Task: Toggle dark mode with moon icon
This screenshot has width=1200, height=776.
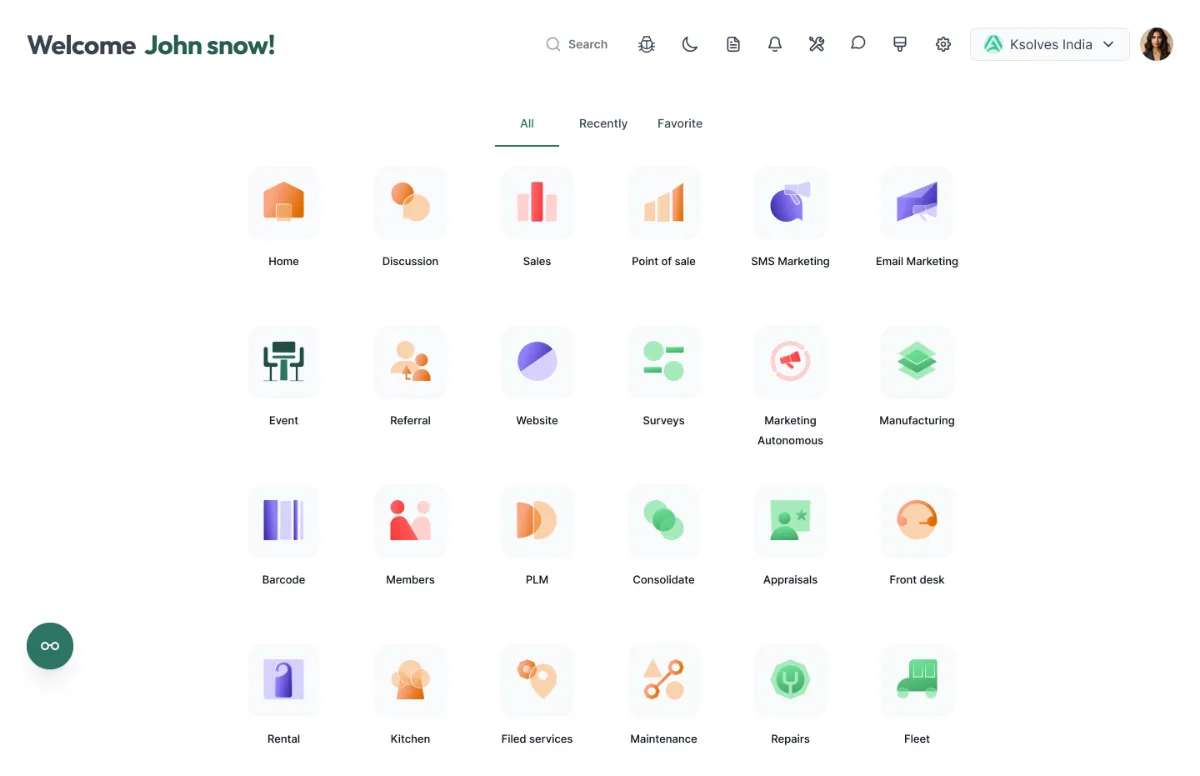Action: 690,44
